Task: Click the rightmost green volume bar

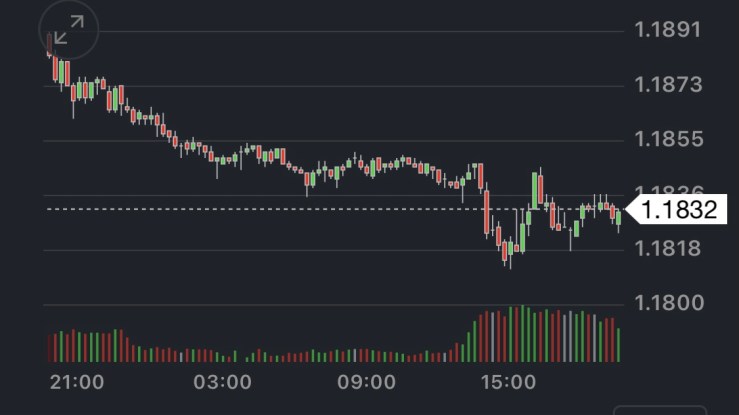Action: (618, 343)
